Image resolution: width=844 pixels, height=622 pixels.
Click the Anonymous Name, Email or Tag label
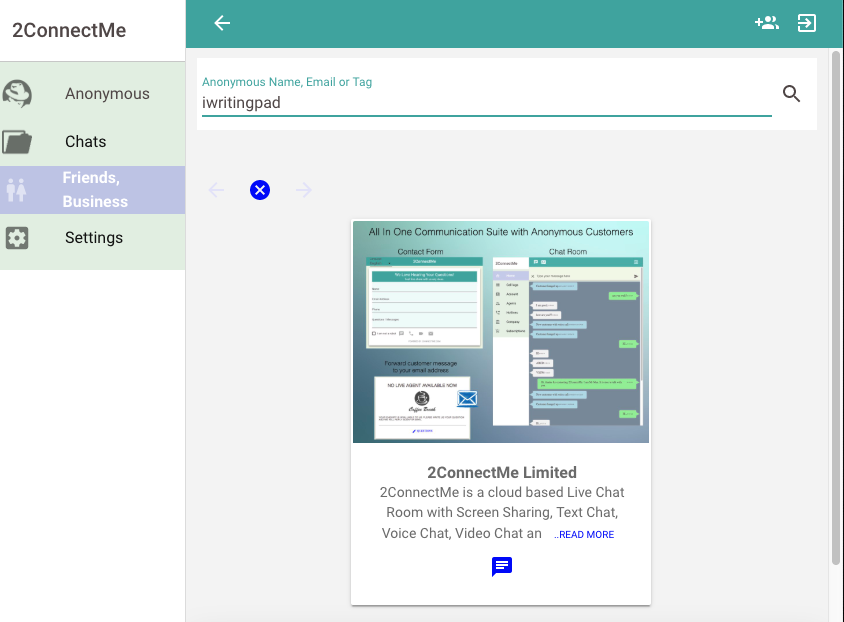287,82
